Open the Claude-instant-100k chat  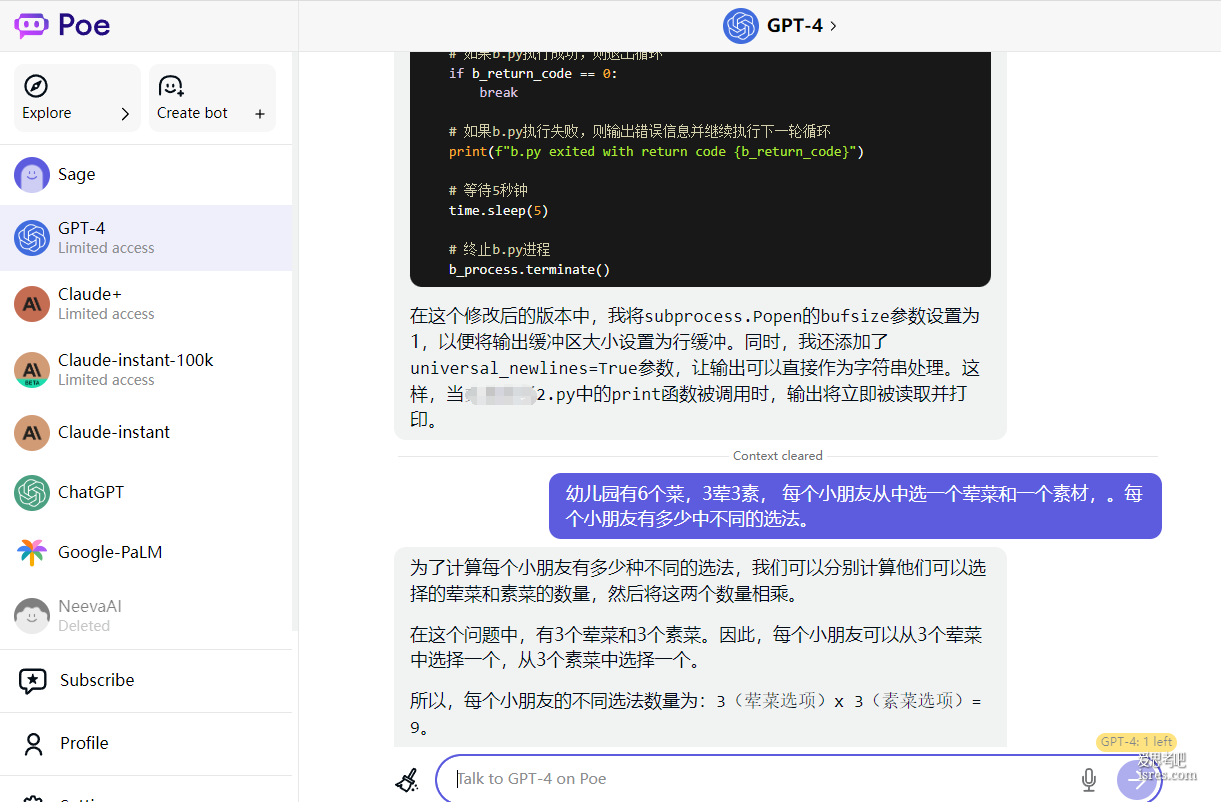click(x=146, y=370)
